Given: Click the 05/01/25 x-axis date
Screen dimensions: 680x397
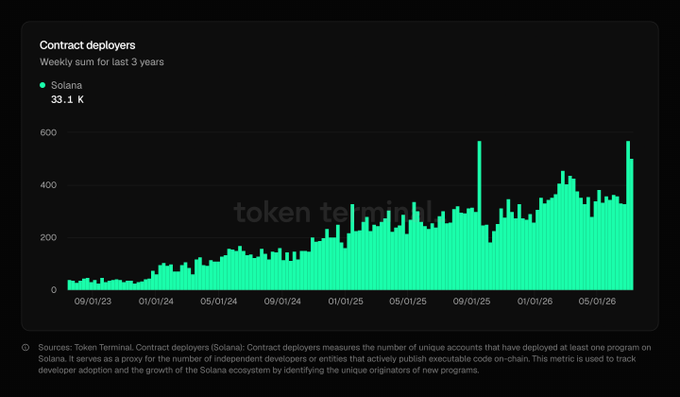Looking at the screenshot, I should [x=408, y=301].
